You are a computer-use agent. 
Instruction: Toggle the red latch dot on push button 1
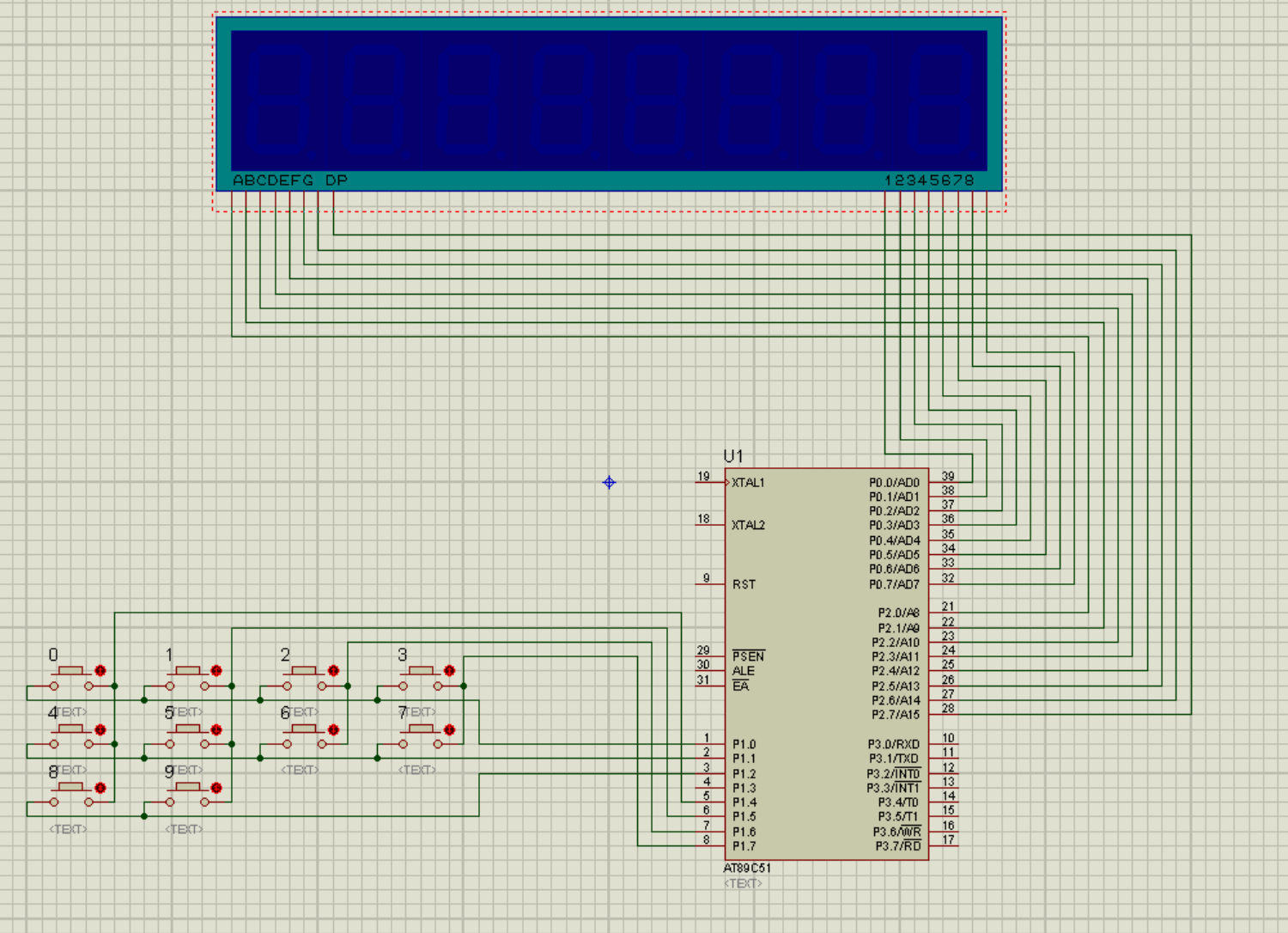pyautogui.click(x=216, y=670)
